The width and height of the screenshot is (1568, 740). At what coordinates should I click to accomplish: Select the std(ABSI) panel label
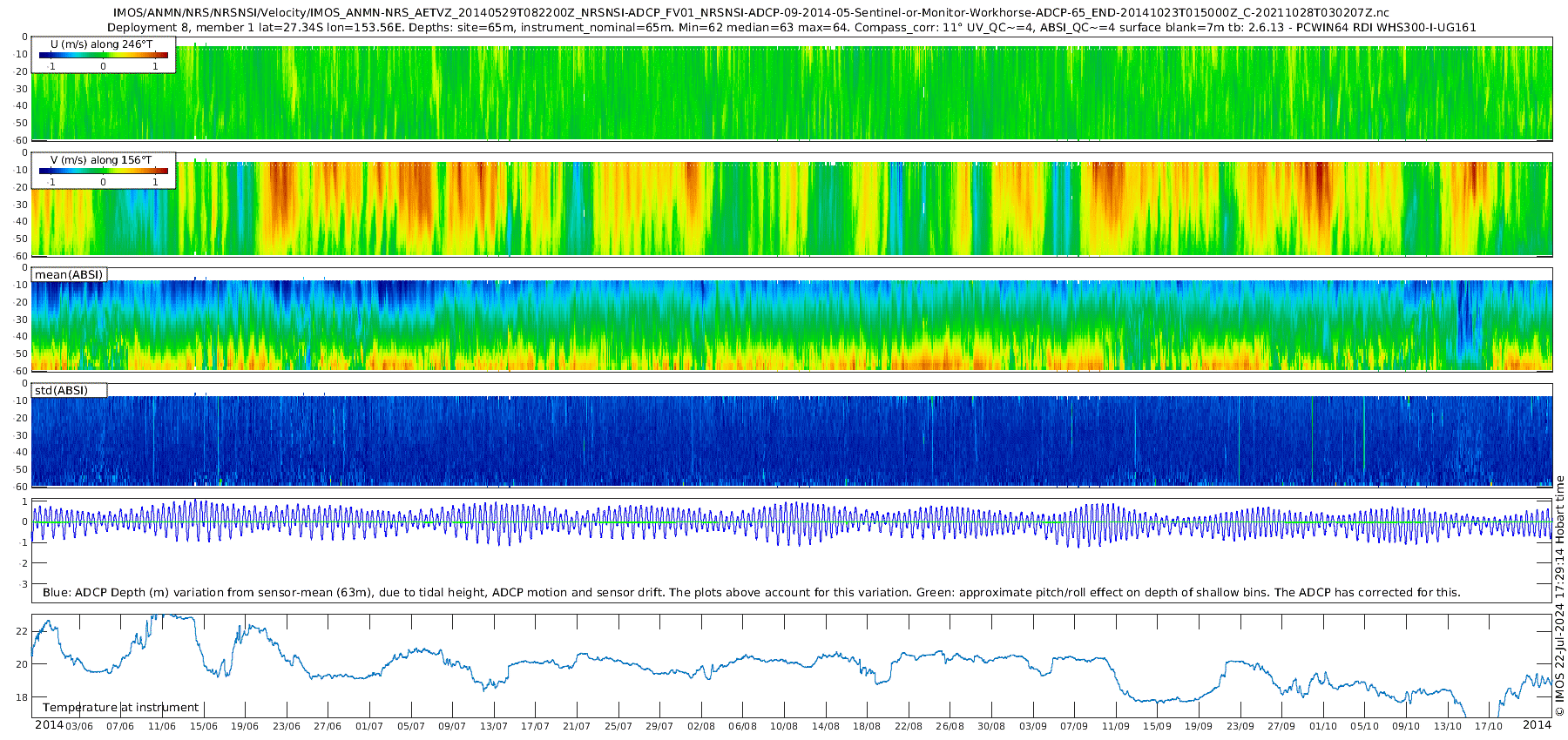coord(70,391)
